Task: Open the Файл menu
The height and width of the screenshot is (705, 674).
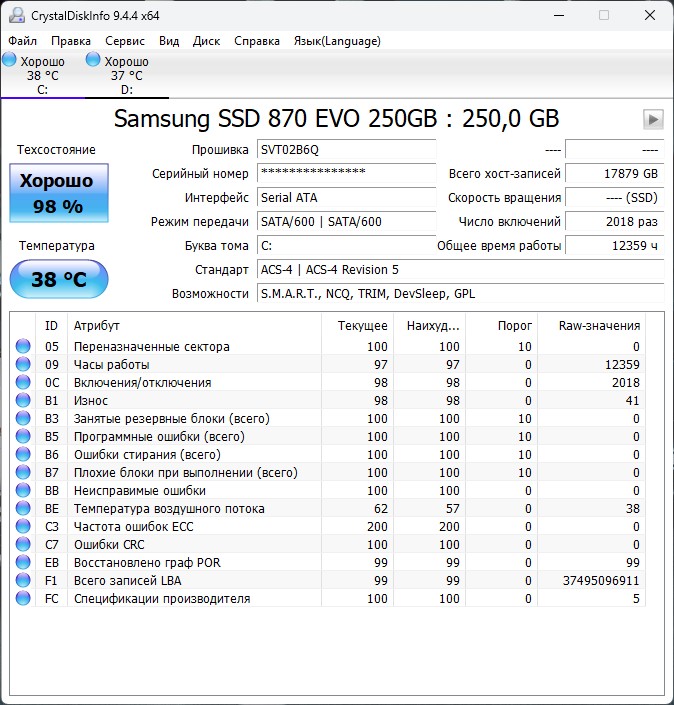Action: coord(22,41)
